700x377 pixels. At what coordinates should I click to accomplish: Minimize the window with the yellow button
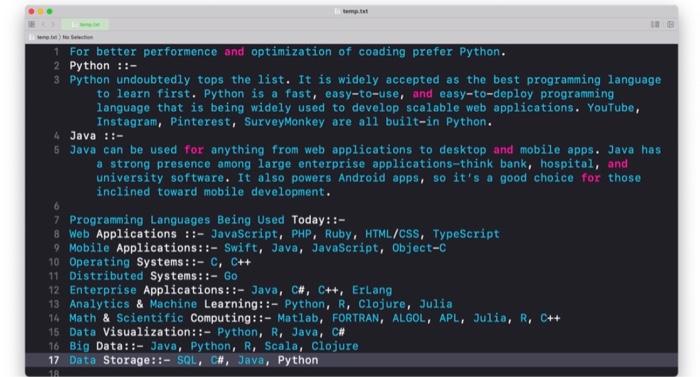[x=41, y=11]
